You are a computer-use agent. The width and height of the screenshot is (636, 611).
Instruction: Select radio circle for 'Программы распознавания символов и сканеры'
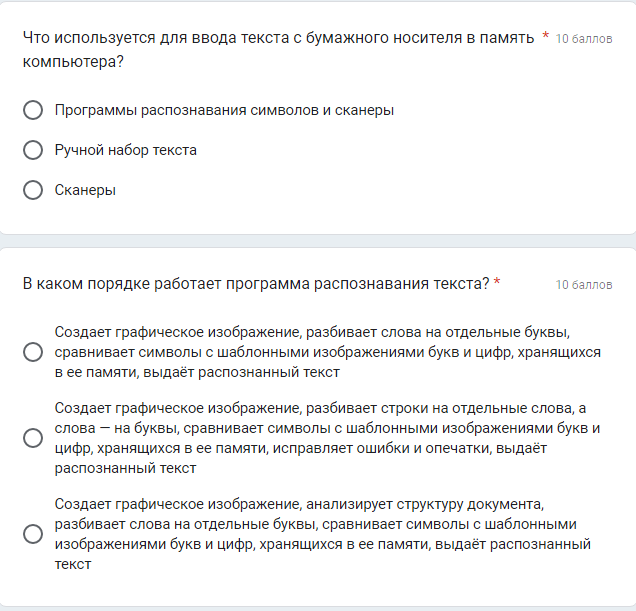pyautogui.click(x=33, y=110)
